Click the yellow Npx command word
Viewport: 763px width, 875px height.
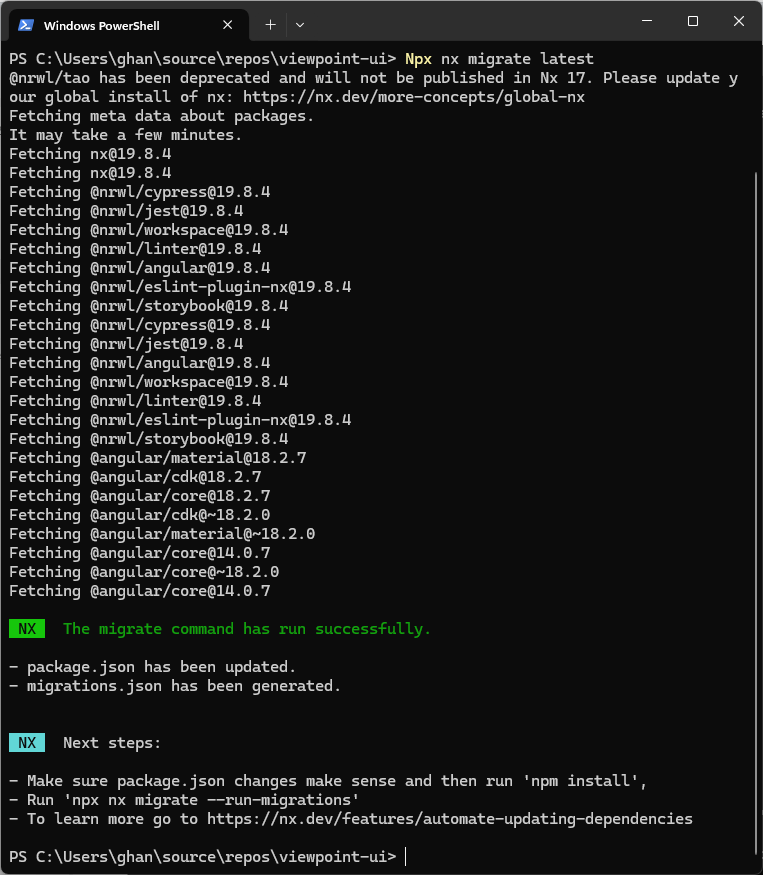click(x=418, y=59)
